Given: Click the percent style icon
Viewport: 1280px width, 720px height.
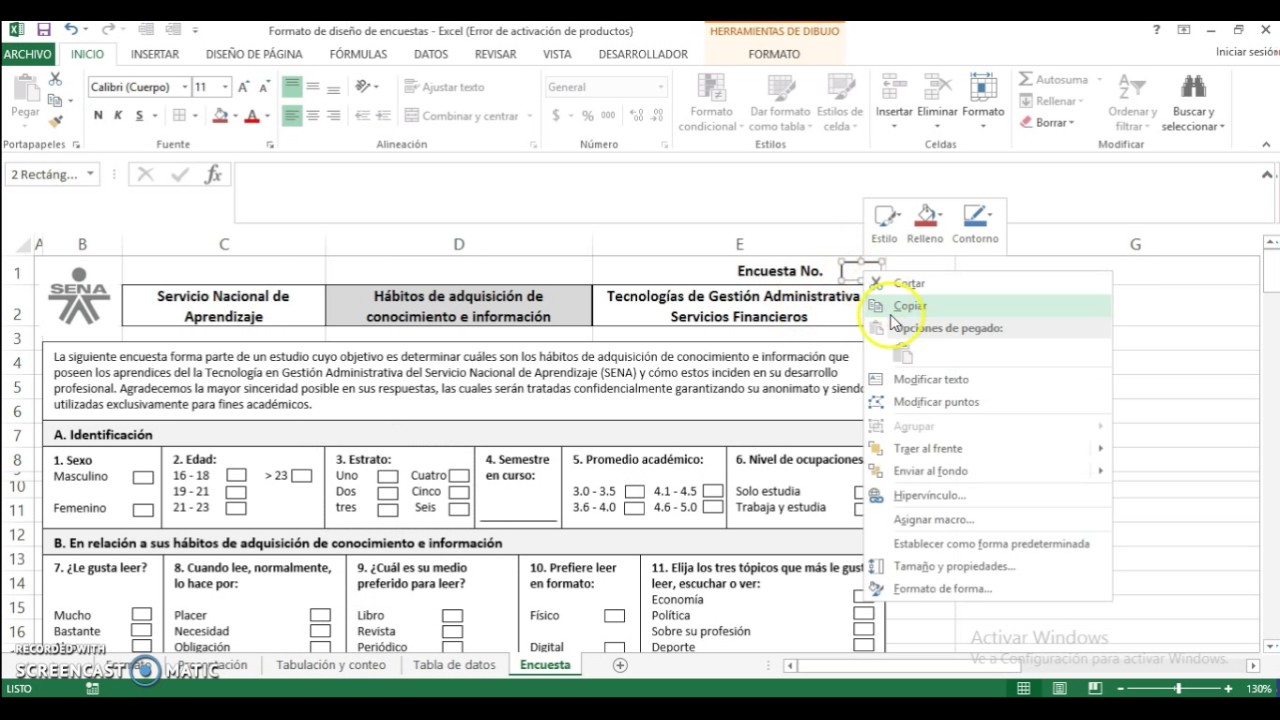Looking at the screenshot, I should pyautogui.click(x=586, y=116).
